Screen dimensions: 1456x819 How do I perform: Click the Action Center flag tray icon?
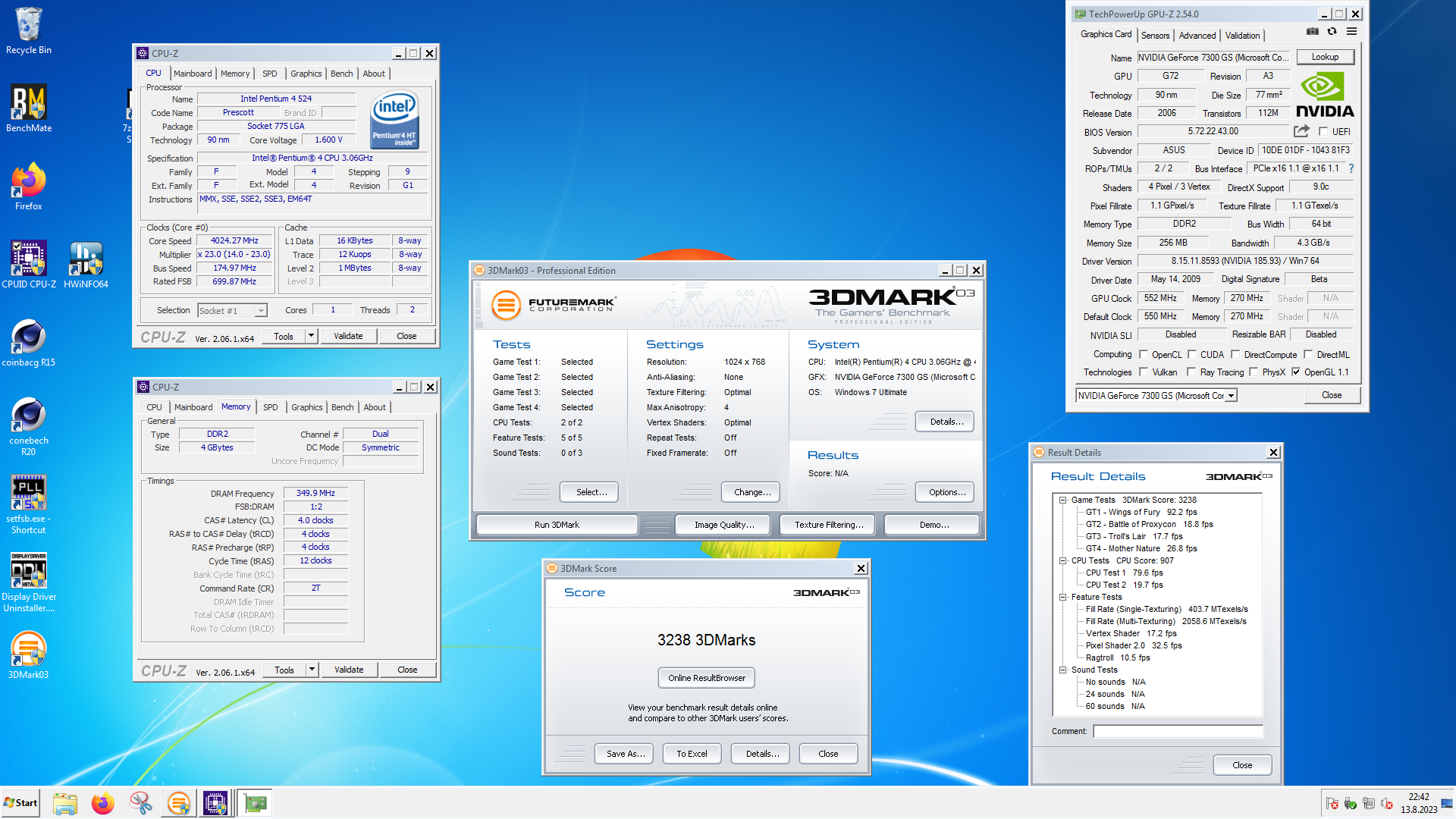tap(1332, 803)
